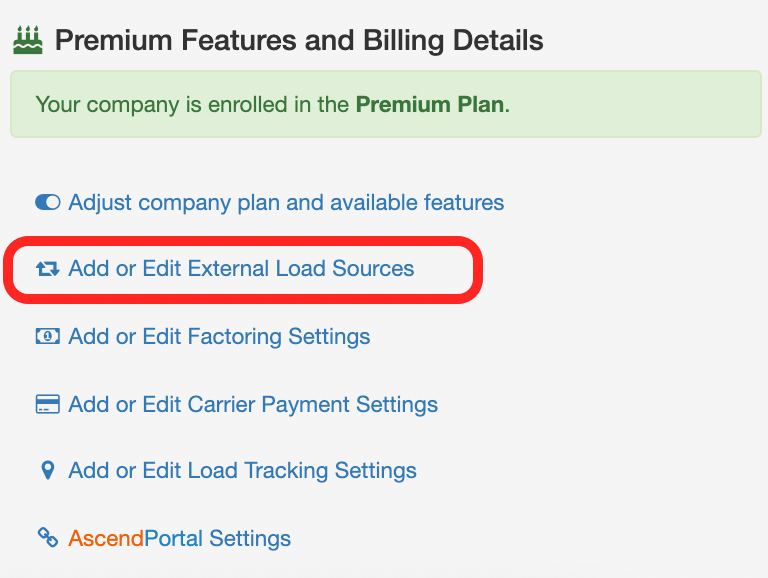Click the credit card icon for Carrier Payment
768x578 pixels.
(x=48, y=404)
